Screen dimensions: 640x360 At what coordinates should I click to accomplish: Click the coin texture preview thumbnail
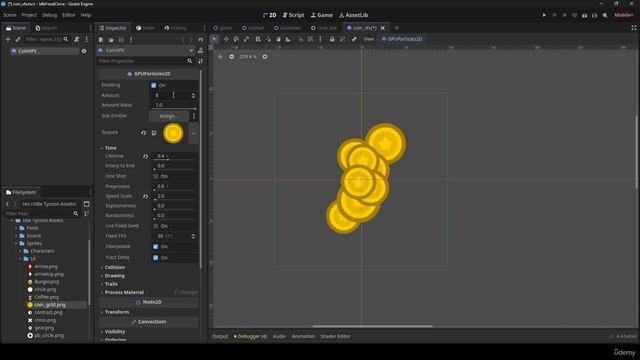click(173, 133)
